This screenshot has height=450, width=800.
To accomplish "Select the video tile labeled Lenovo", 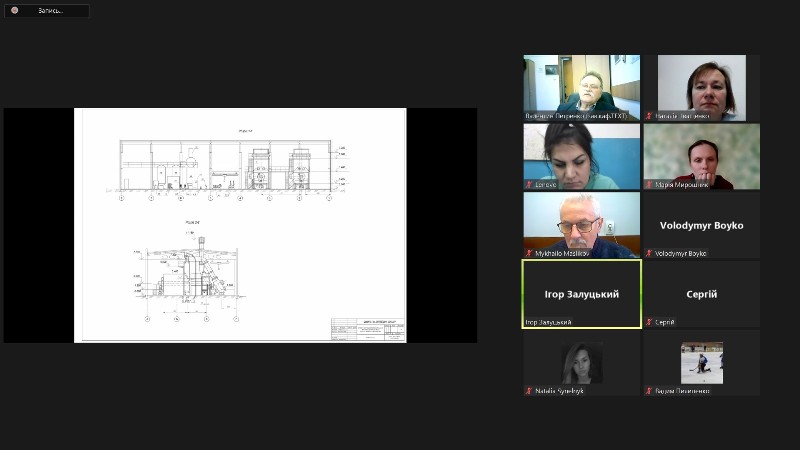I will 582,157.
